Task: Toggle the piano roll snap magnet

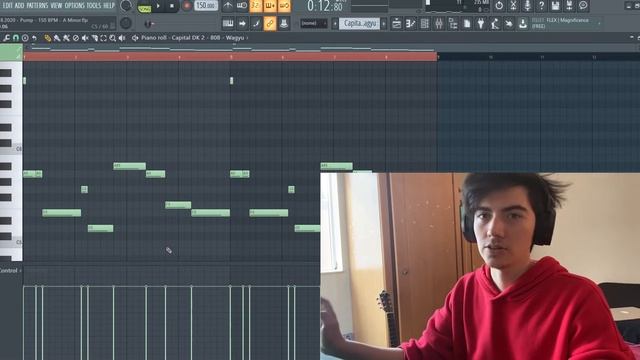Action: (16, 38)
